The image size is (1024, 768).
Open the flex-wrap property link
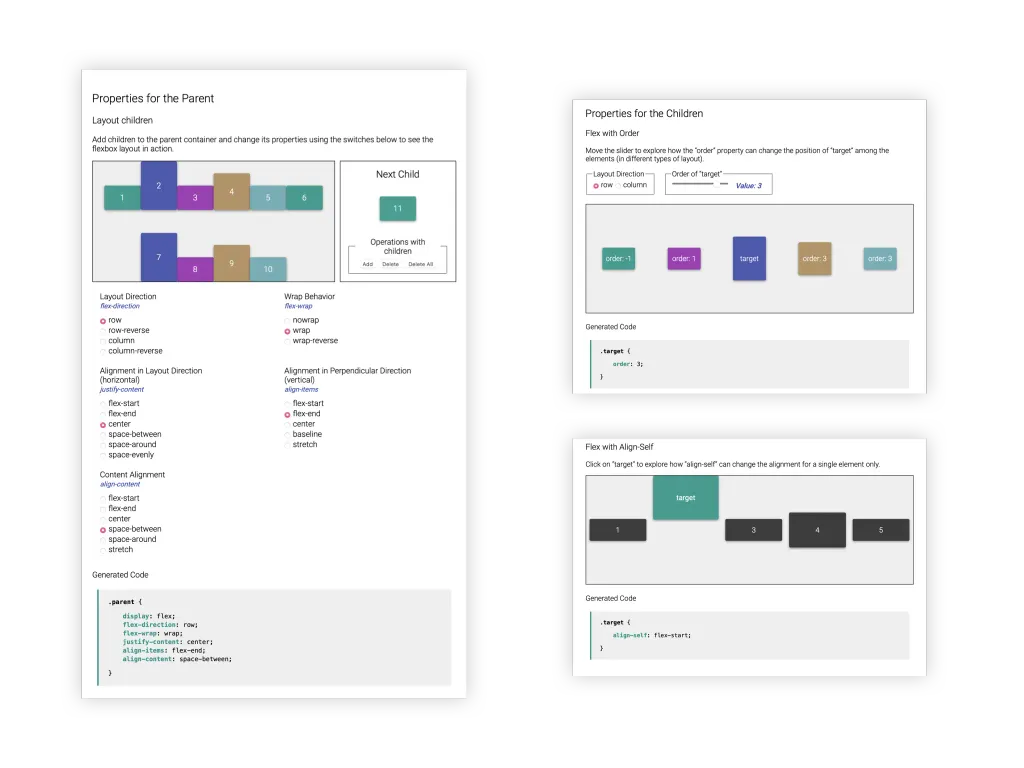[x=298, y=306]
